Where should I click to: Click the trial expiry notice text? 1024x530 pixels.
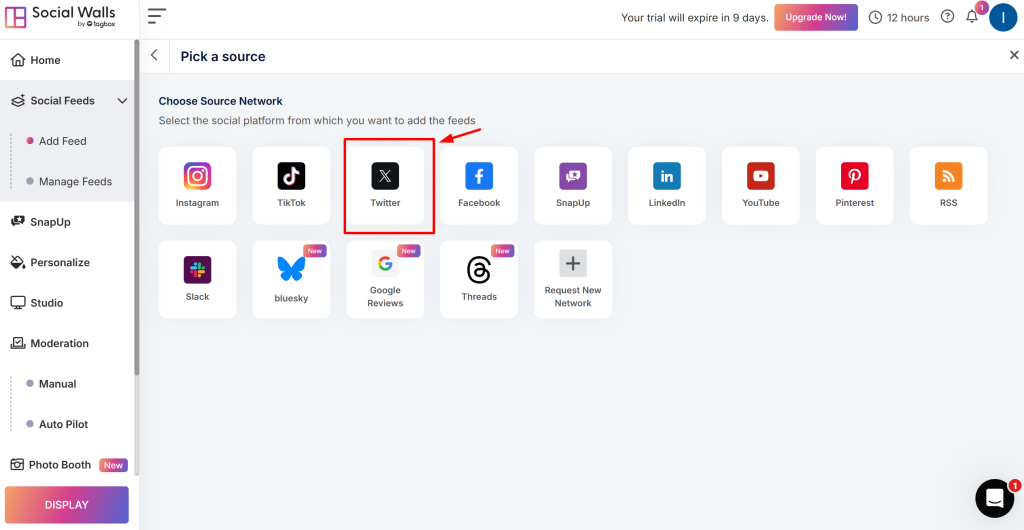click(x=695, y=18)
